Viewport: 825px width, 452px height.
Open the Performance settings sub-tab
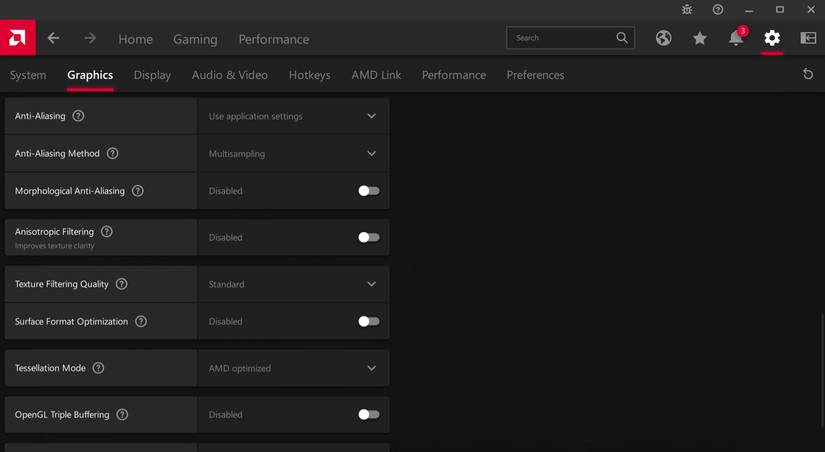tap(454, 75)
